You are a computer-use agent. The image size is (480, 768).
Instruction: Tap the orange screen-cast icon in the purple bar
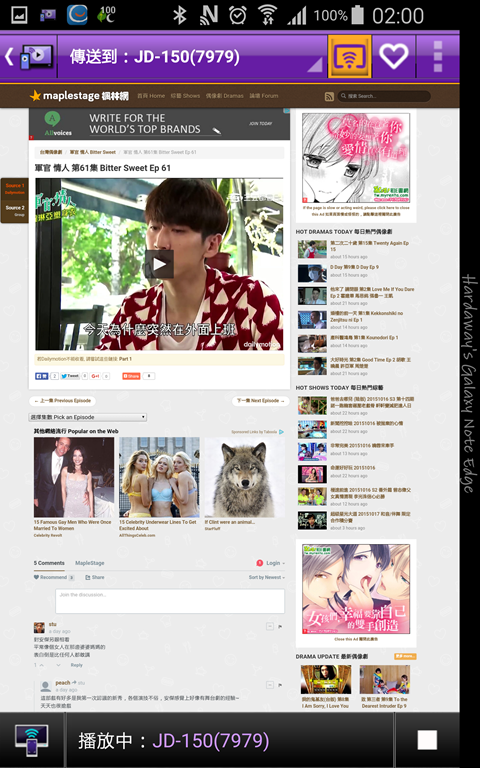[x=349, y=56]
